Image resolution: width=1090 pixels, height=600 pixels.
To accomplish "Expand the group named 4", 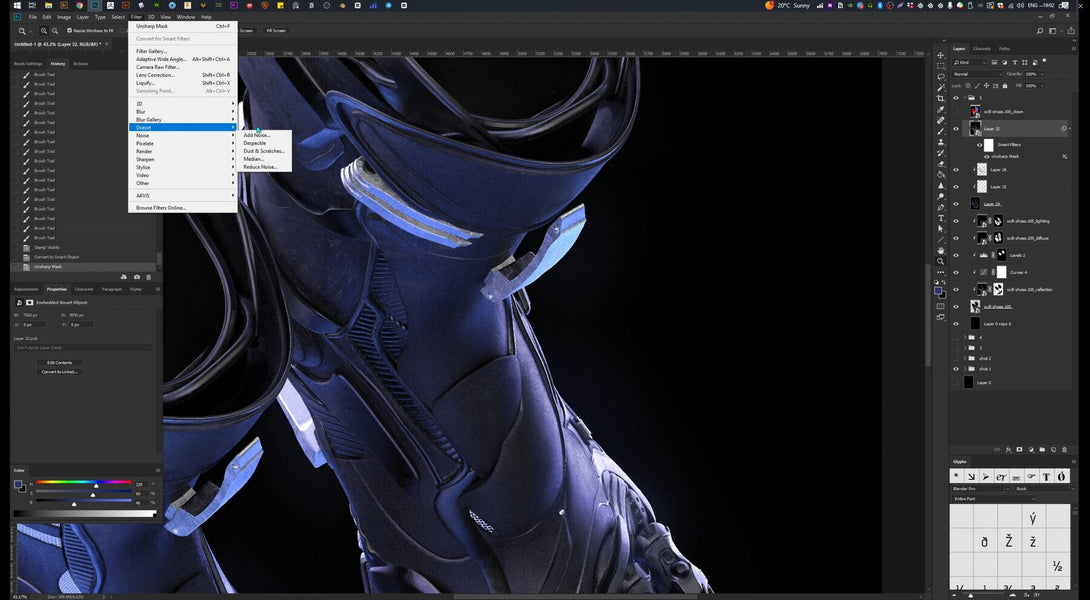I will (963, 337).
